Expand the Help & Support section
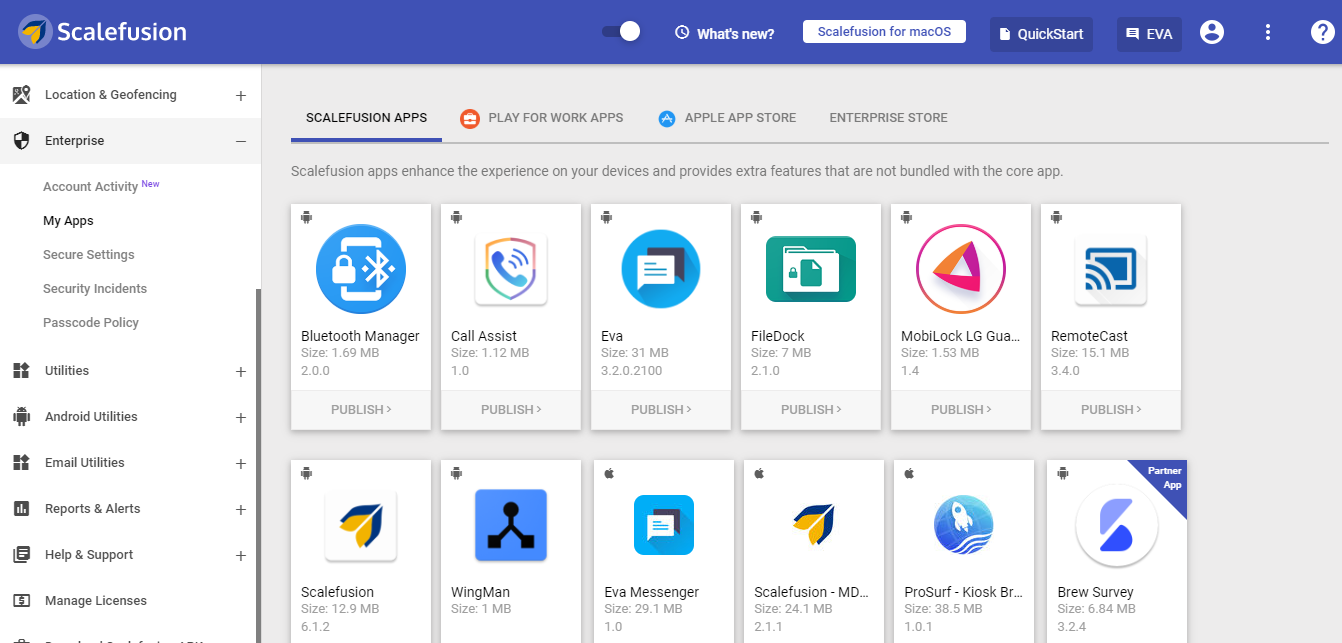Viewport: 1342px width, 643px height. click(x=240, y=556)
